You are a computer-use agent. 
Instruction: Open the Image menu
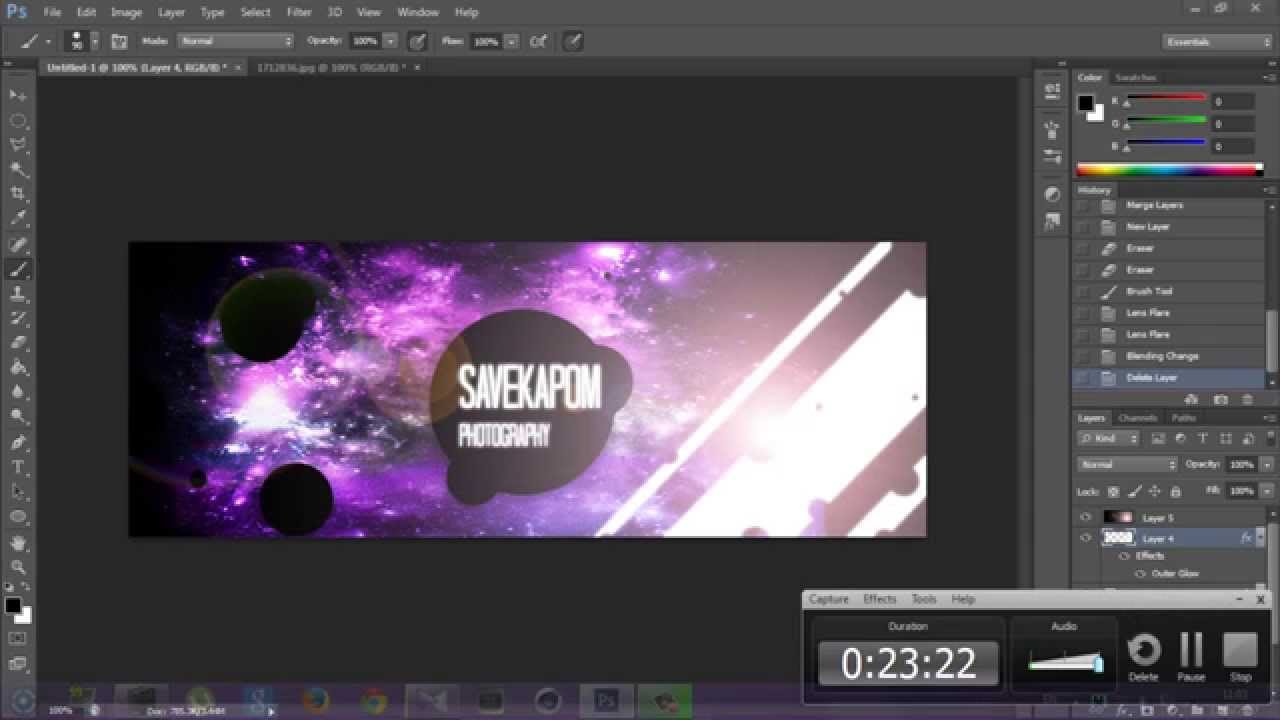pyautogui.click(x=126, y=12)
